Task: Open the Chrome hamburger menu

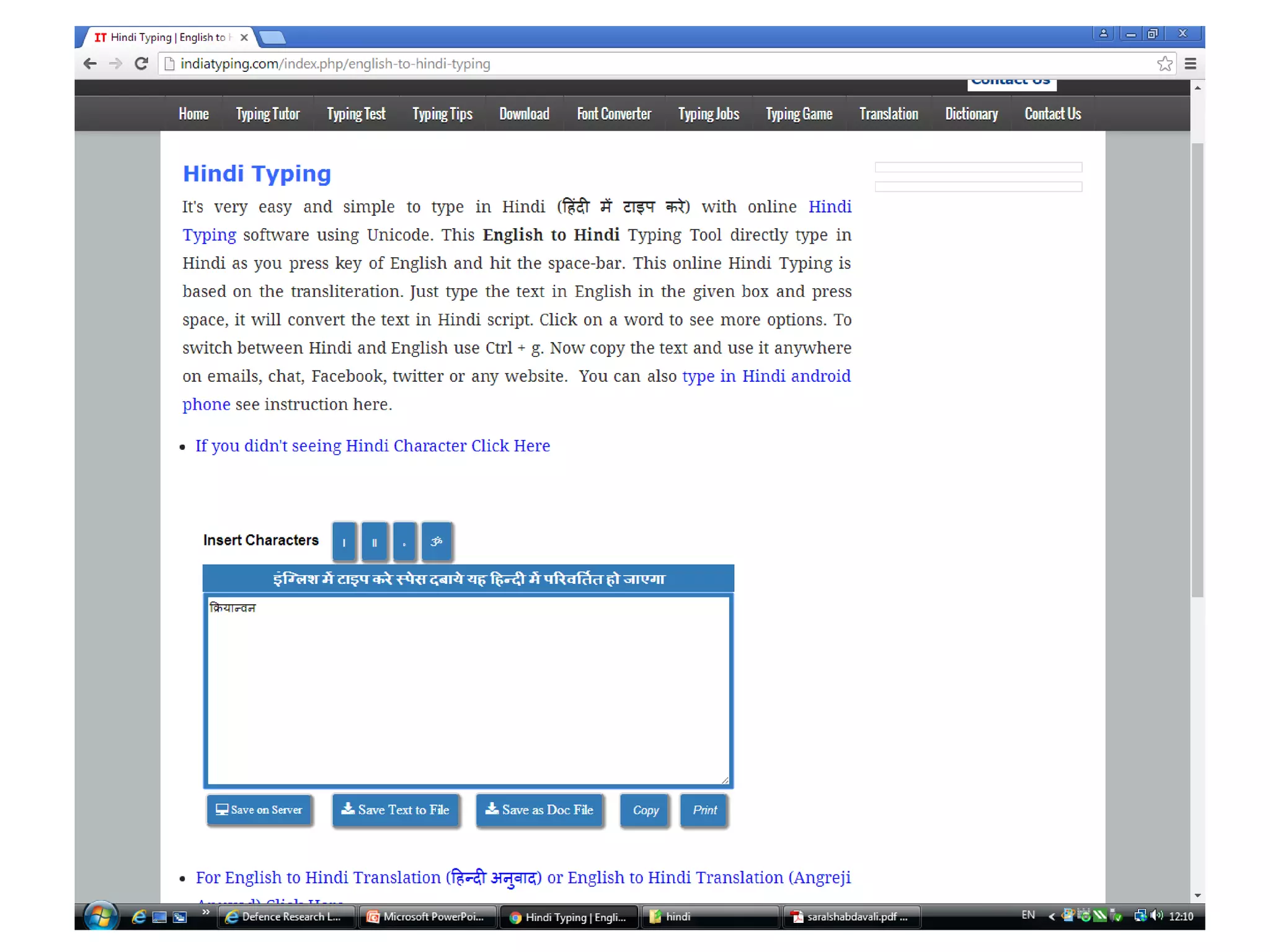Action: [1190, 63]
